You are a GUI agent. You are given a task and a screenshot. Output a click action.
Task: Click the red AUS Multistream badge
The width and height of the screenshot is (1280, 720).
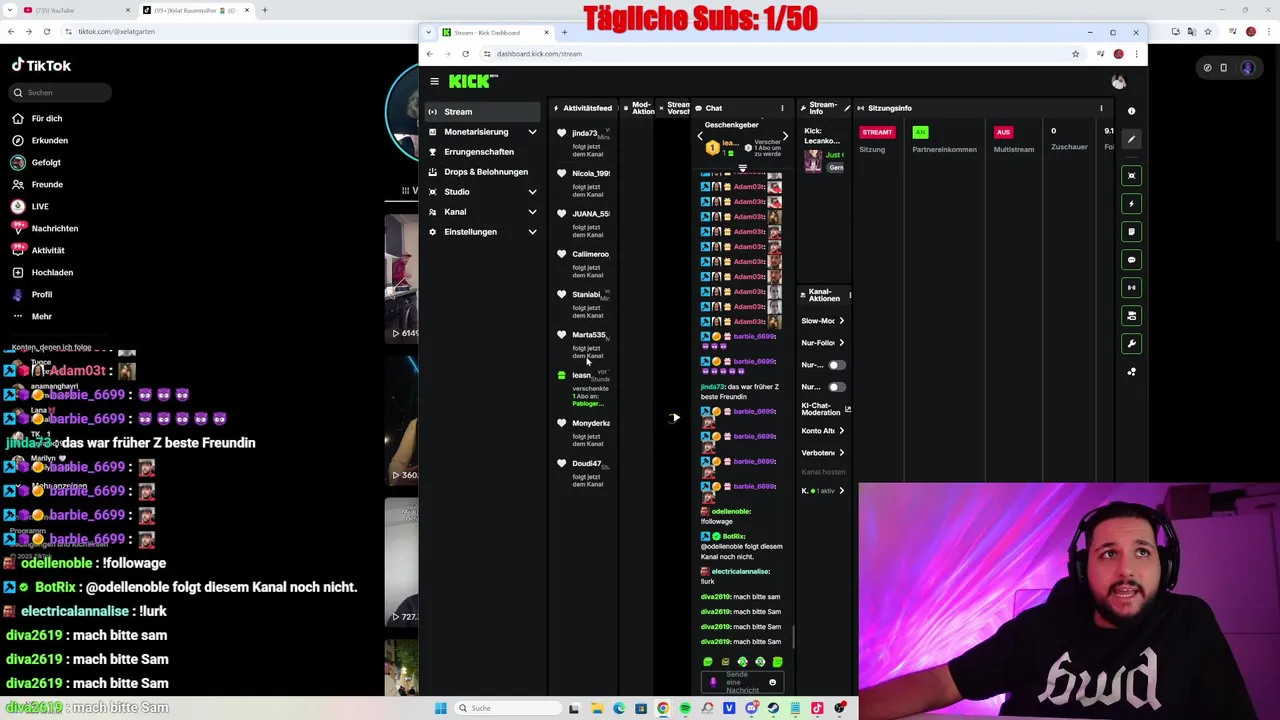pos(1003,132)
